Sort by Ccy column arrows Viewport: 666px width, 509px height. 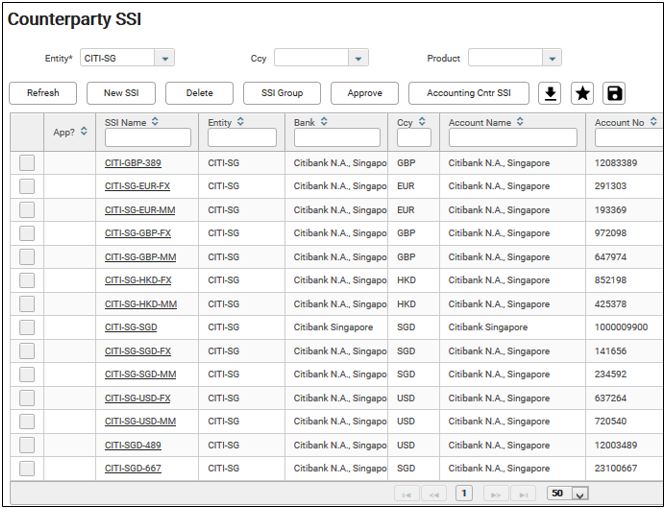pos(422,122)
